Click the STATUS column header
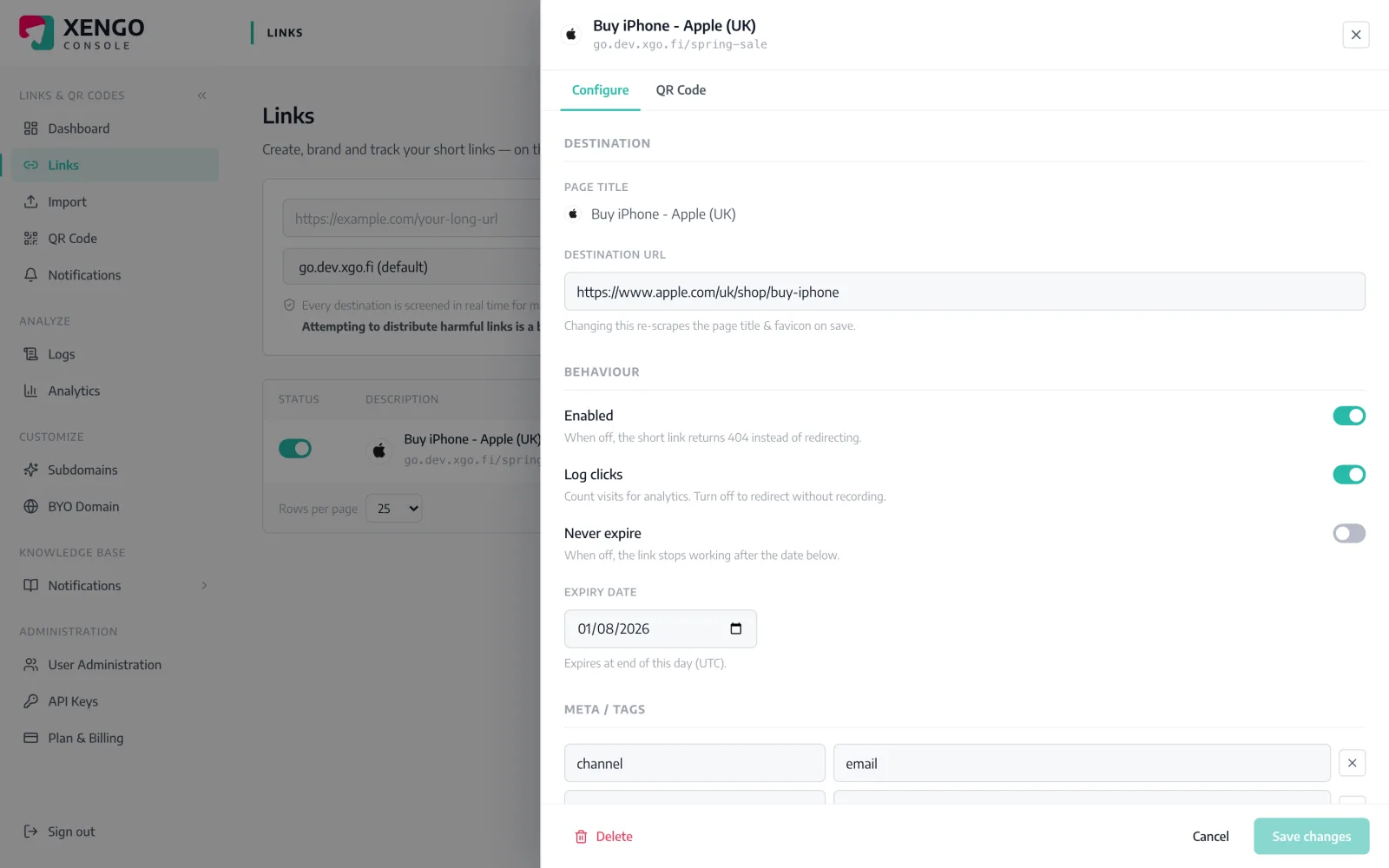Image resolution: width=1389 pixels, height=868 pixels. (x=299, y=399)
